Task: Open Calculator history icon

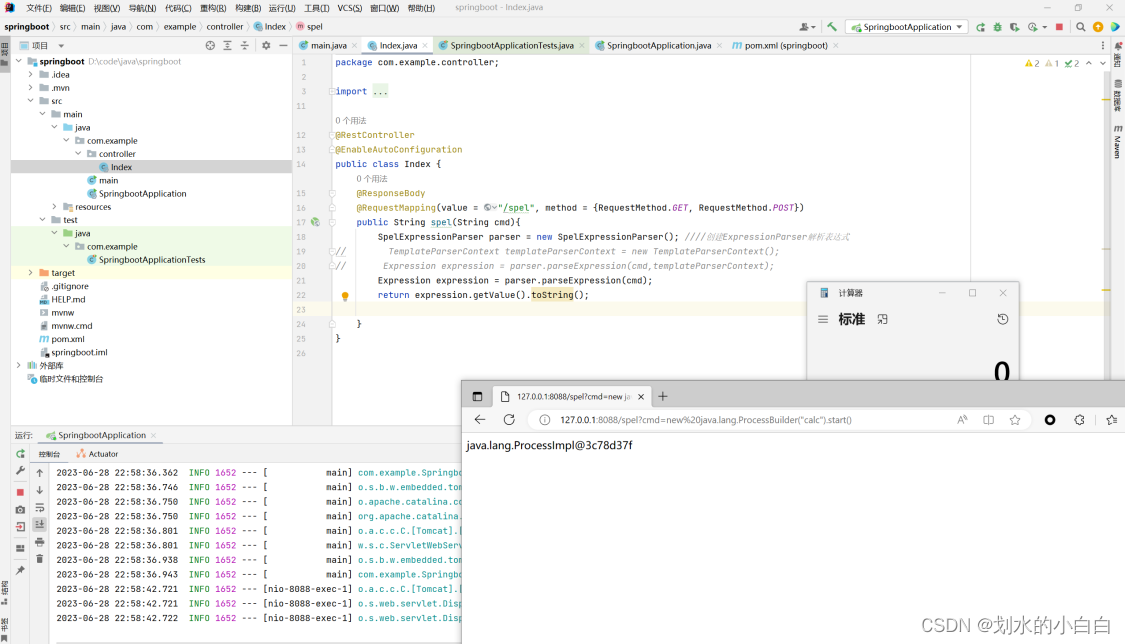Action: pyautogui.click(x=1002, y=319)
